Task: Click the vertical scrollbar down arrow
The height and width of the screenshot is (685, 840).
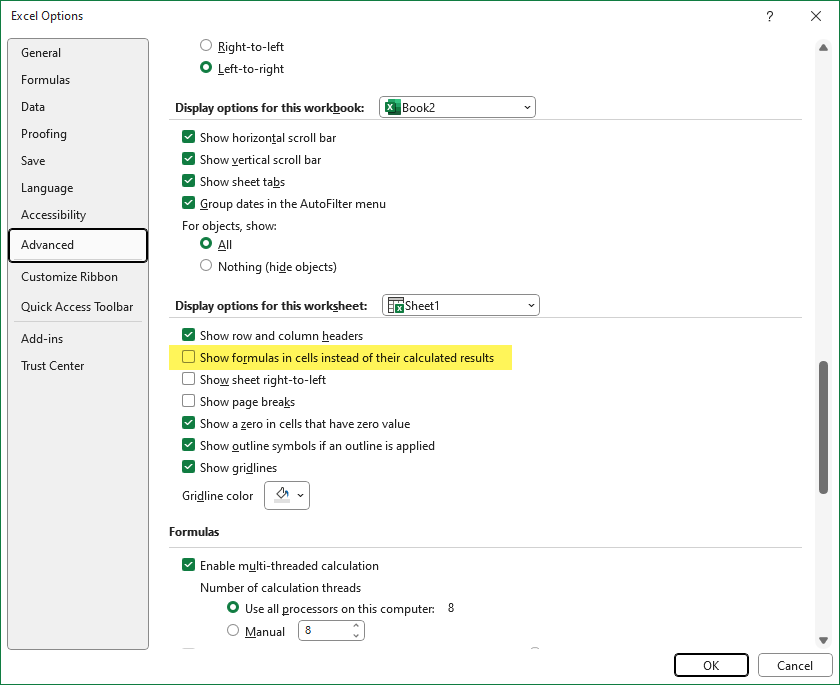Action: tap(824, 640)
